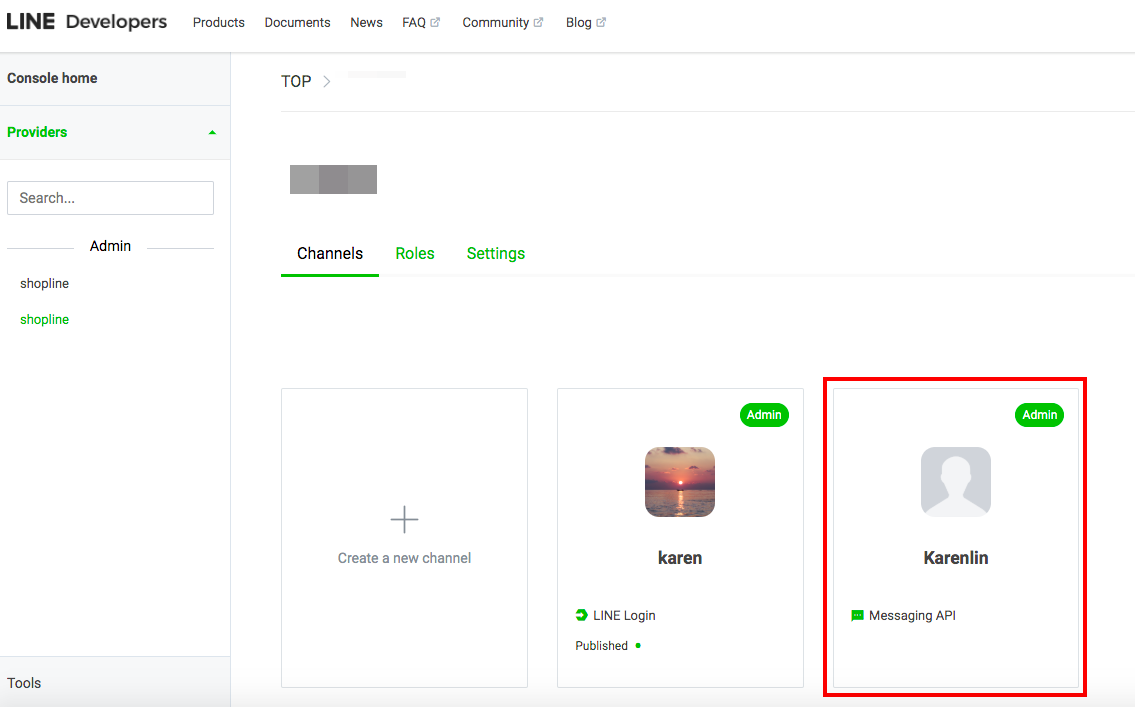Select the Providers sidebar heading
1135x707 pixels.
click(37, 132)
